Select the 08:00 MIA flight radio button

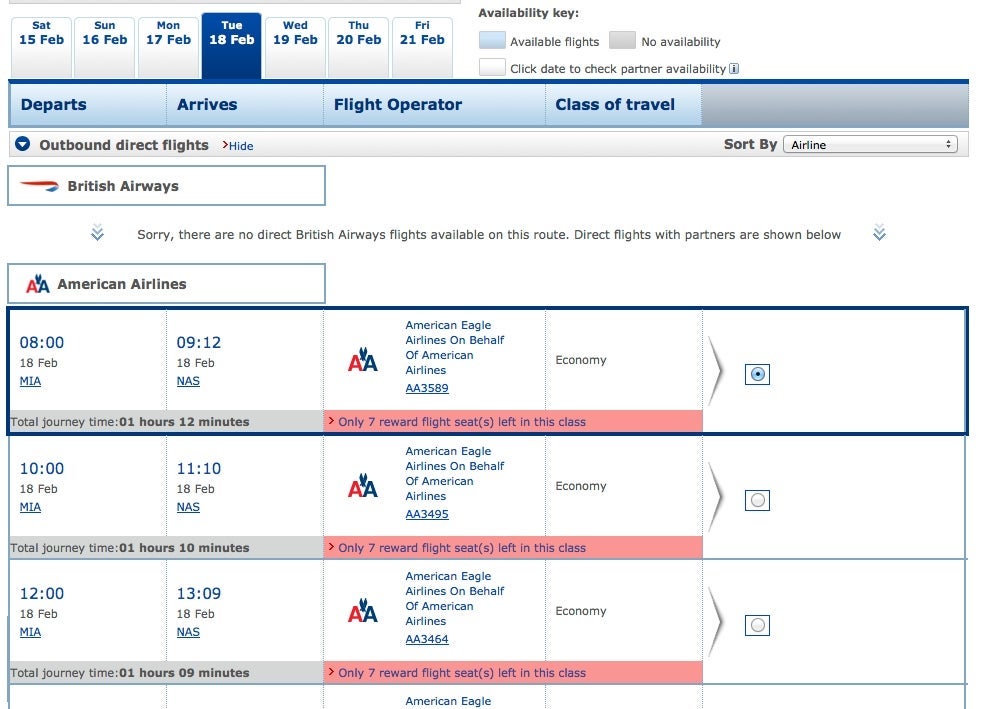[x=757, y=374]
